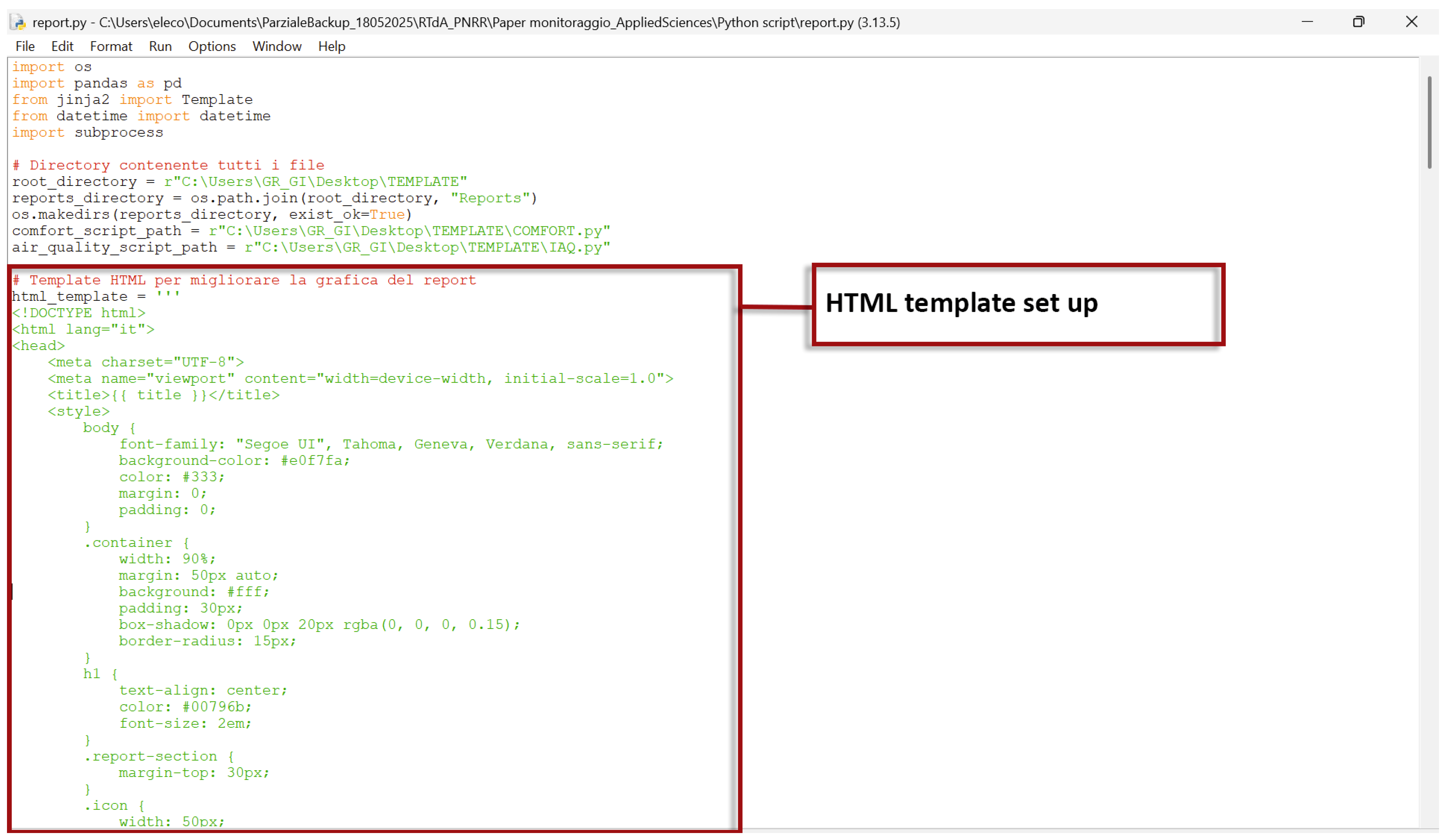Image resolution: width=1446 pixels, height=840 pixels.
Task: Open the Options menu
Action: tap(212, 46)
